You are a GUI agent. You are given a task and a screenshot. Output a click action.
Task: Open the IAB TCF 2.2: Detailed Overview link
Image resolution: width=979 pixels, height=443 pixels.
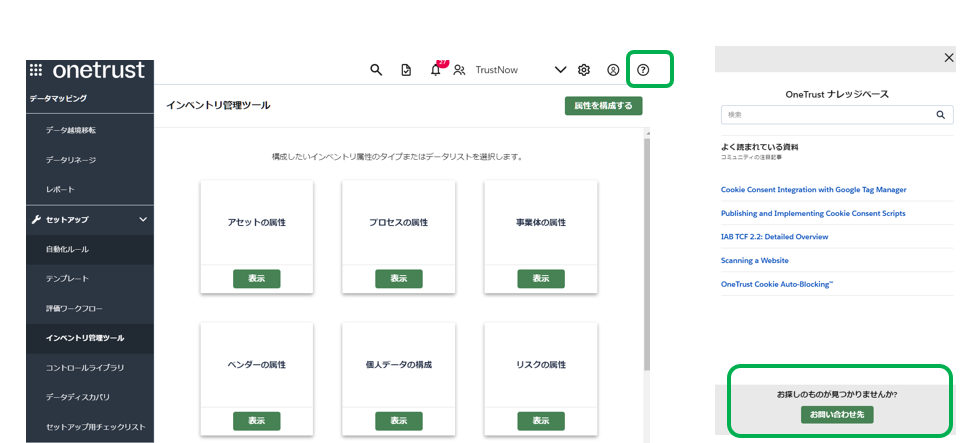774,237
